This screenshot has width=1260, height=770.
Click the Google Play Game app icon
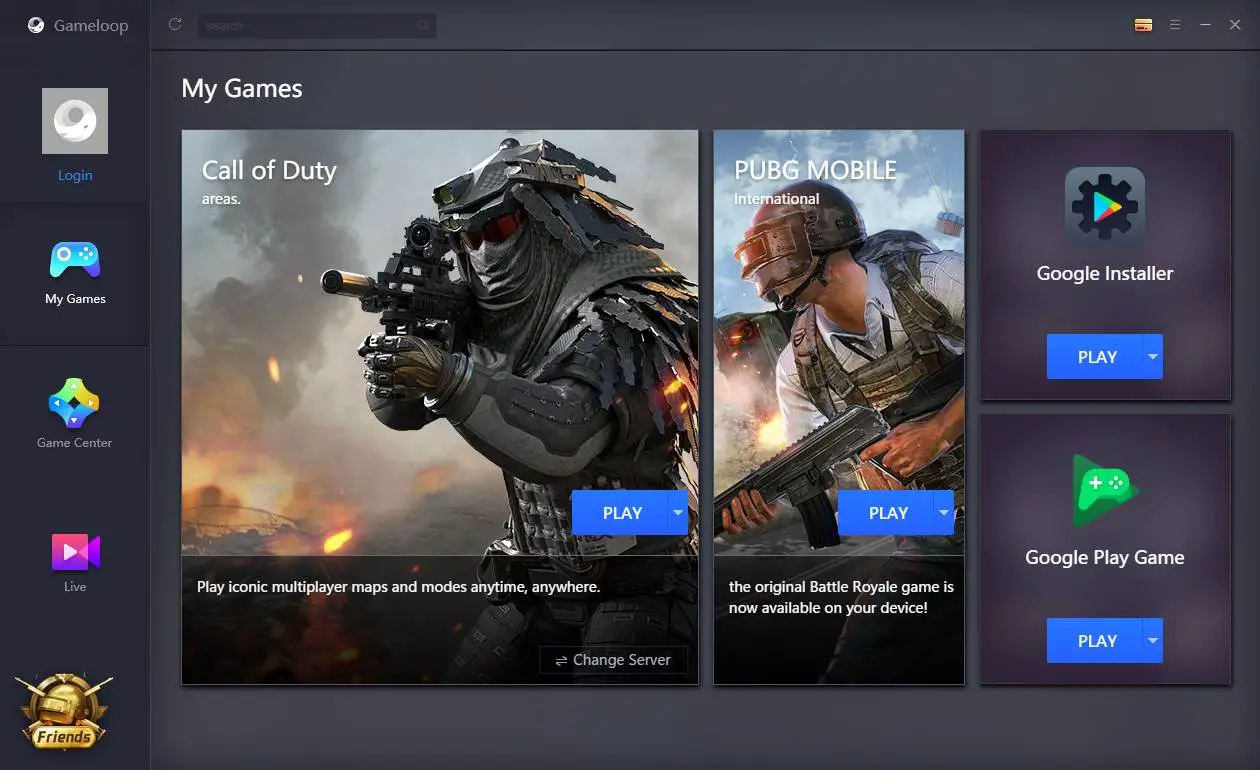click(1105, 490)
